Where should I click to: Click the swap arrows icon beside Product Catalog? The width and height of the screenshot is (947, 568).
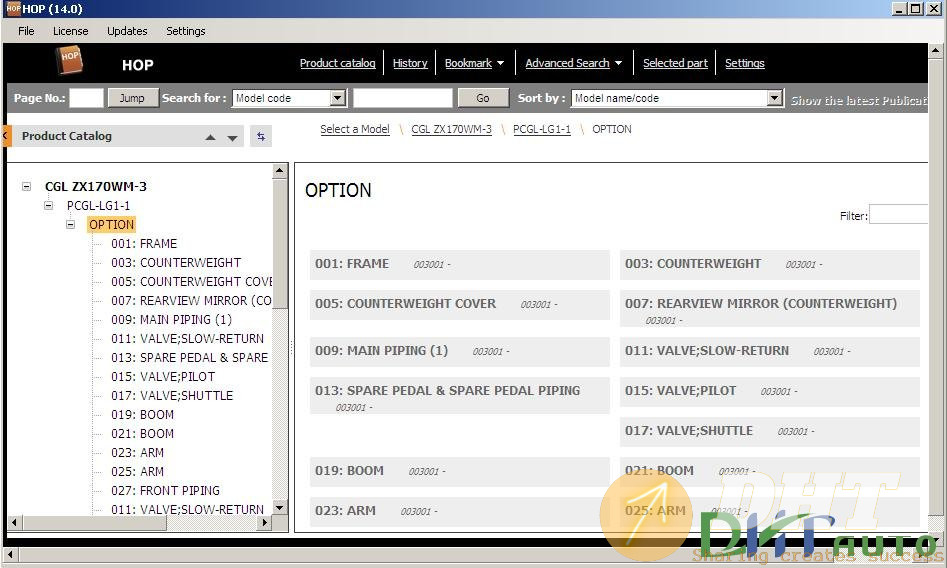pos(261,137)
